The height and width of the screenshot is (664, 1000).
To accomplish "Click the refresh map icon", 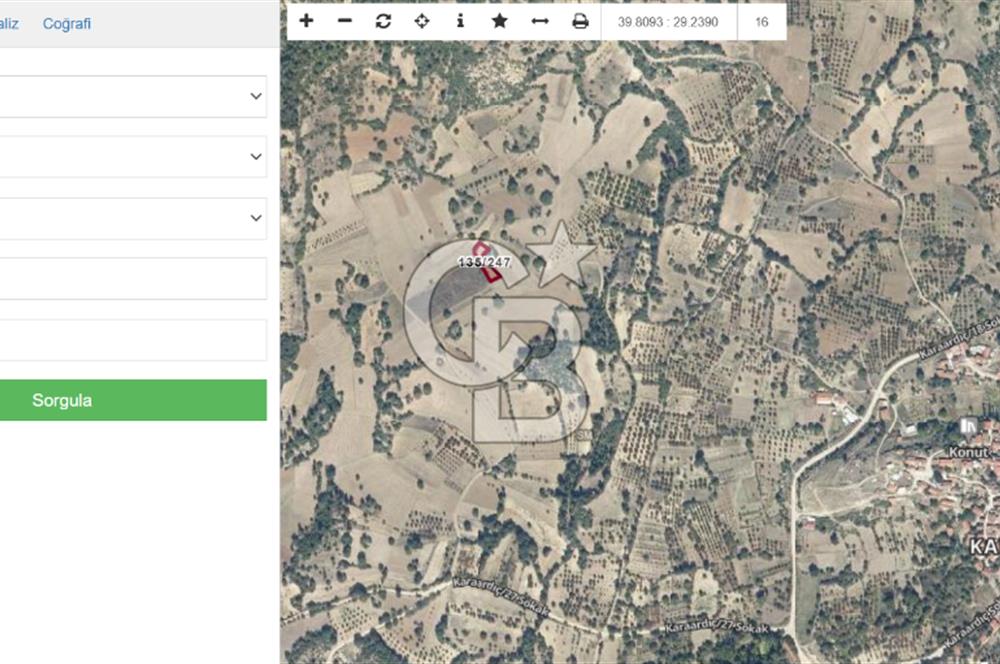I will pyautogui.click(x=383, y=21).
